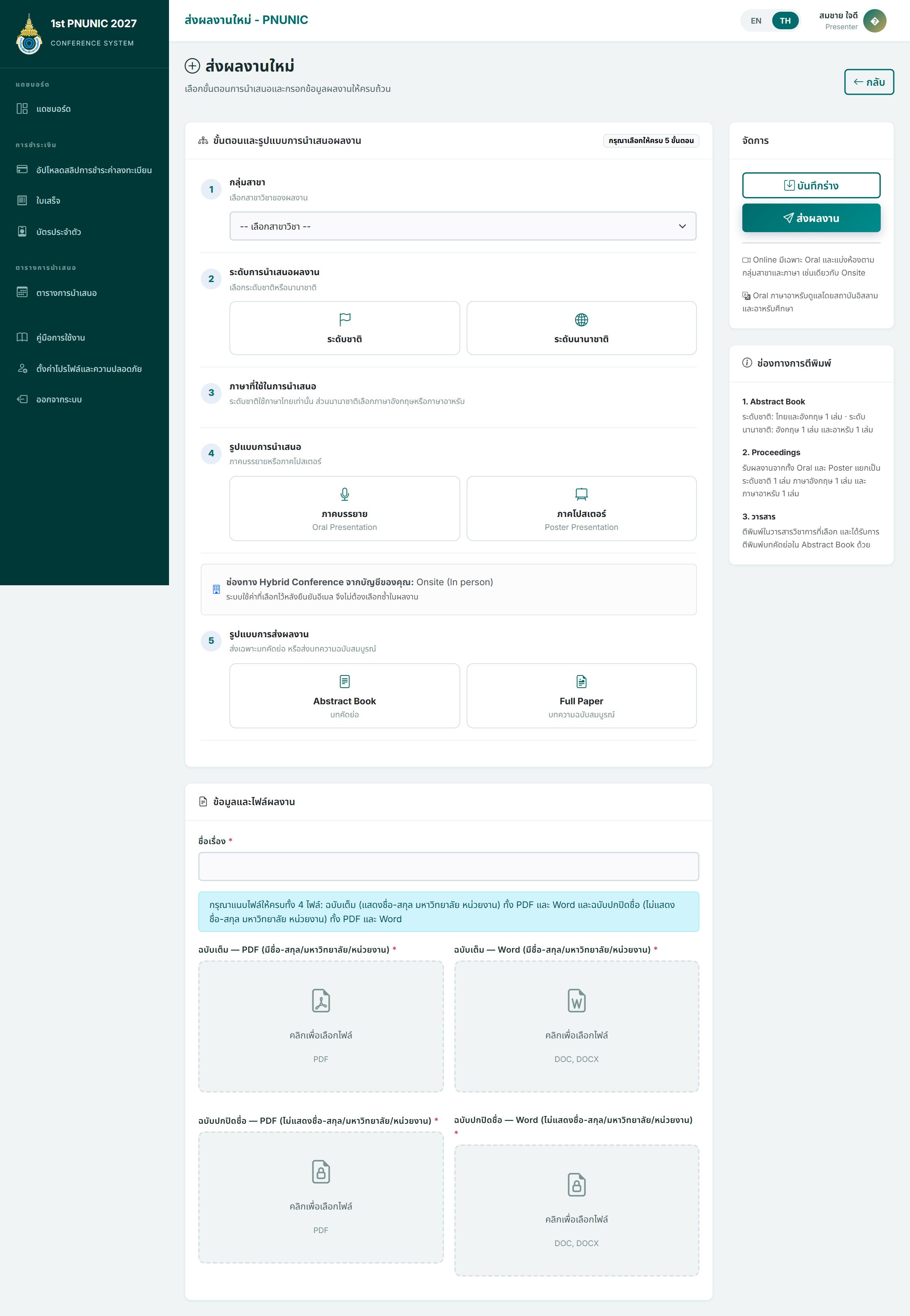The width and height of the screenshot is (910, 1316).
Task: Click the กลับ back button
Action: (x=869, y=82)
